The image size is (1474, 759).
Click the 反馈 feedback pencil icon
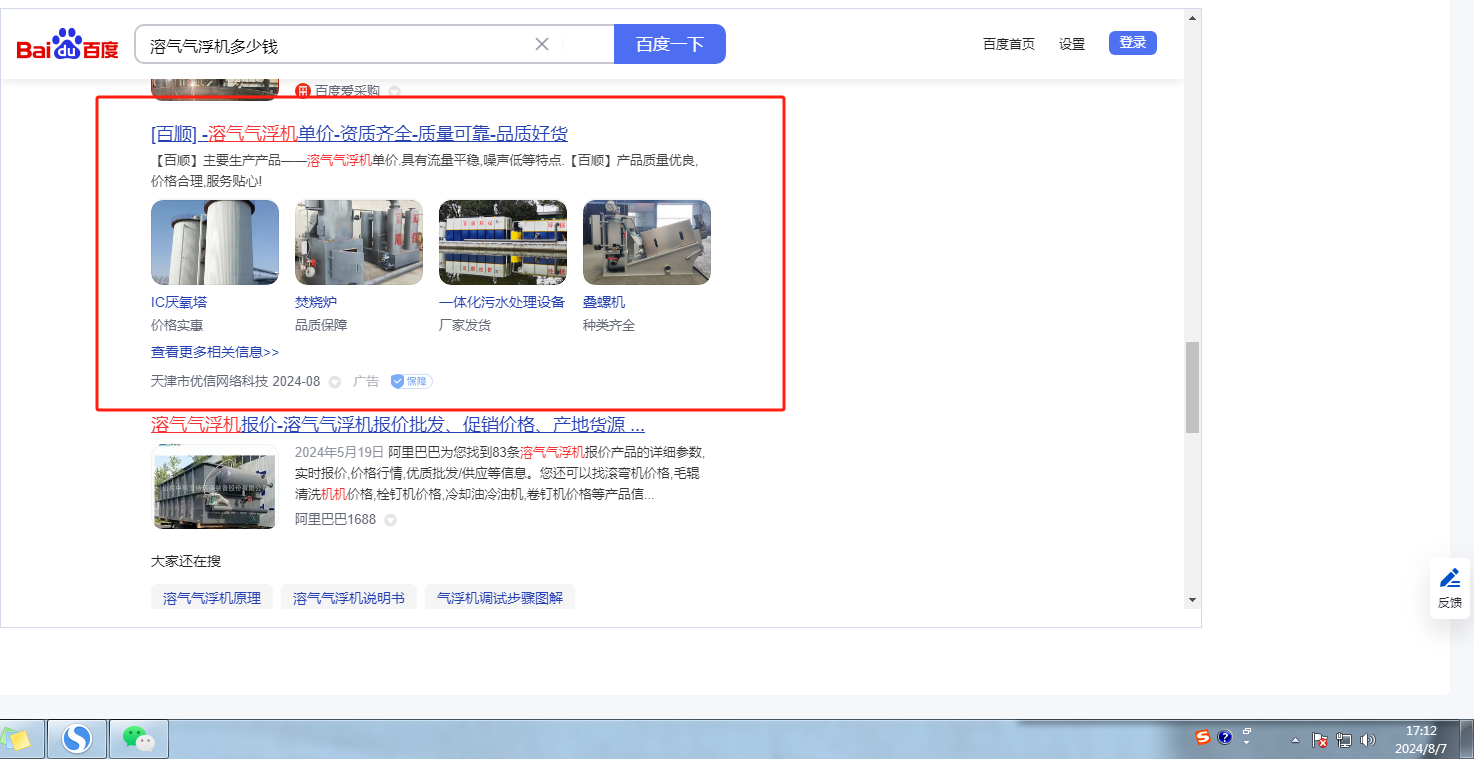pyautogui.click(x=1450, y=578)
